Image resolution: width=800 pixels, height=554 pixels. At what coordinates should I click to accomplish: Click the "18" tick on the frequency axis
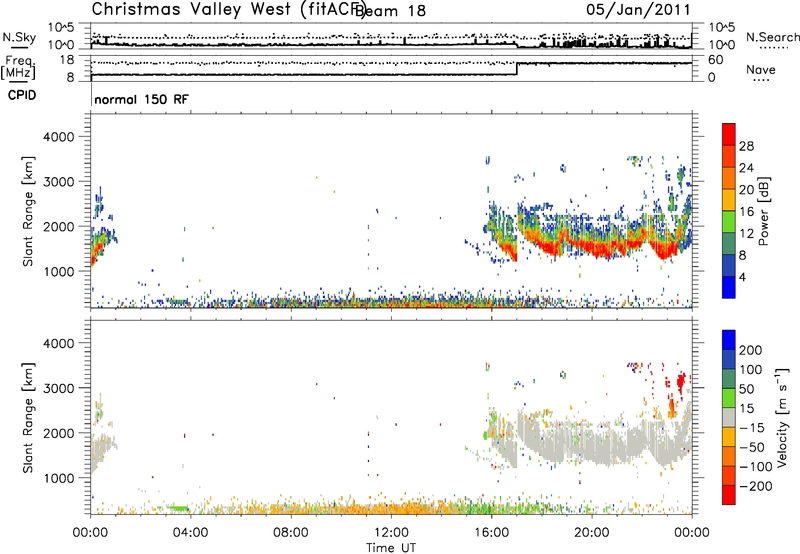click(x=67, y=60)
